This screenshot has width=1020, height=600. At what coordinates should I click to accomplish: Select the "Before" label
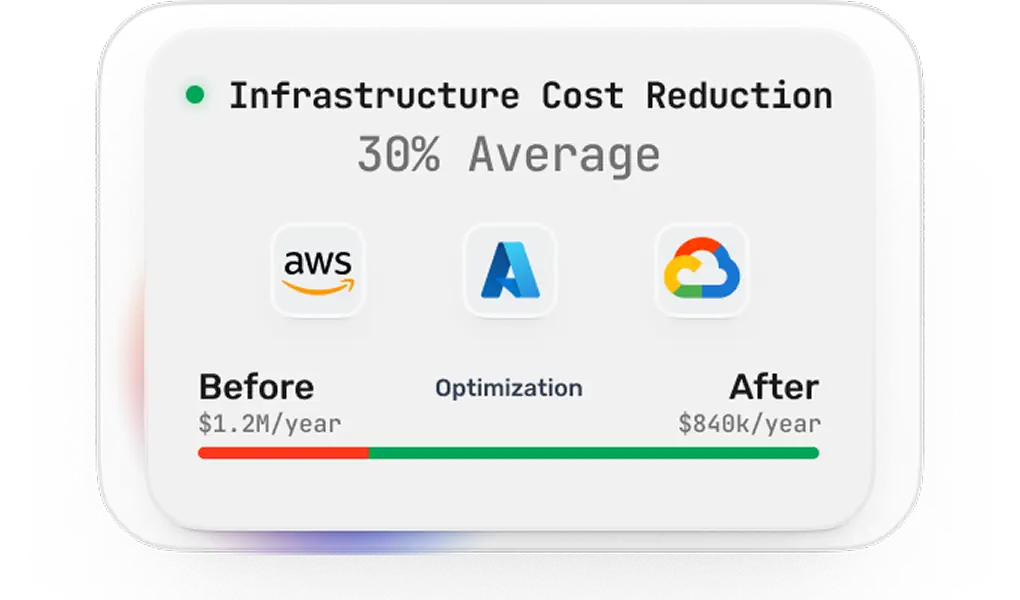[x=256, y=387]
